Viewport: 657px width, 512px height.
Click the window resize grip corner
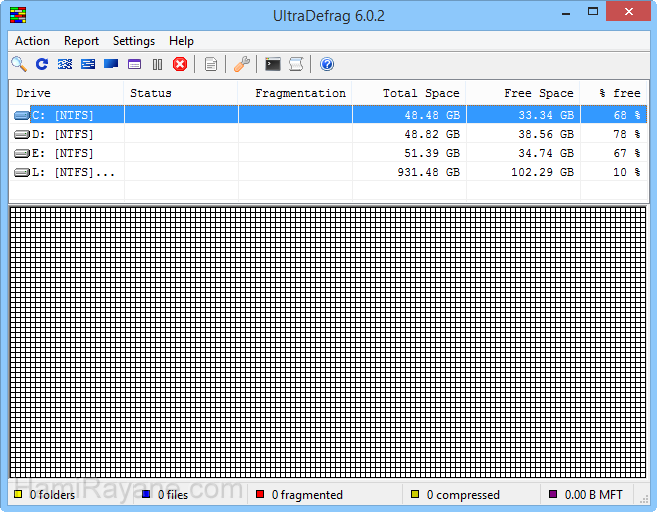[644, 499]
